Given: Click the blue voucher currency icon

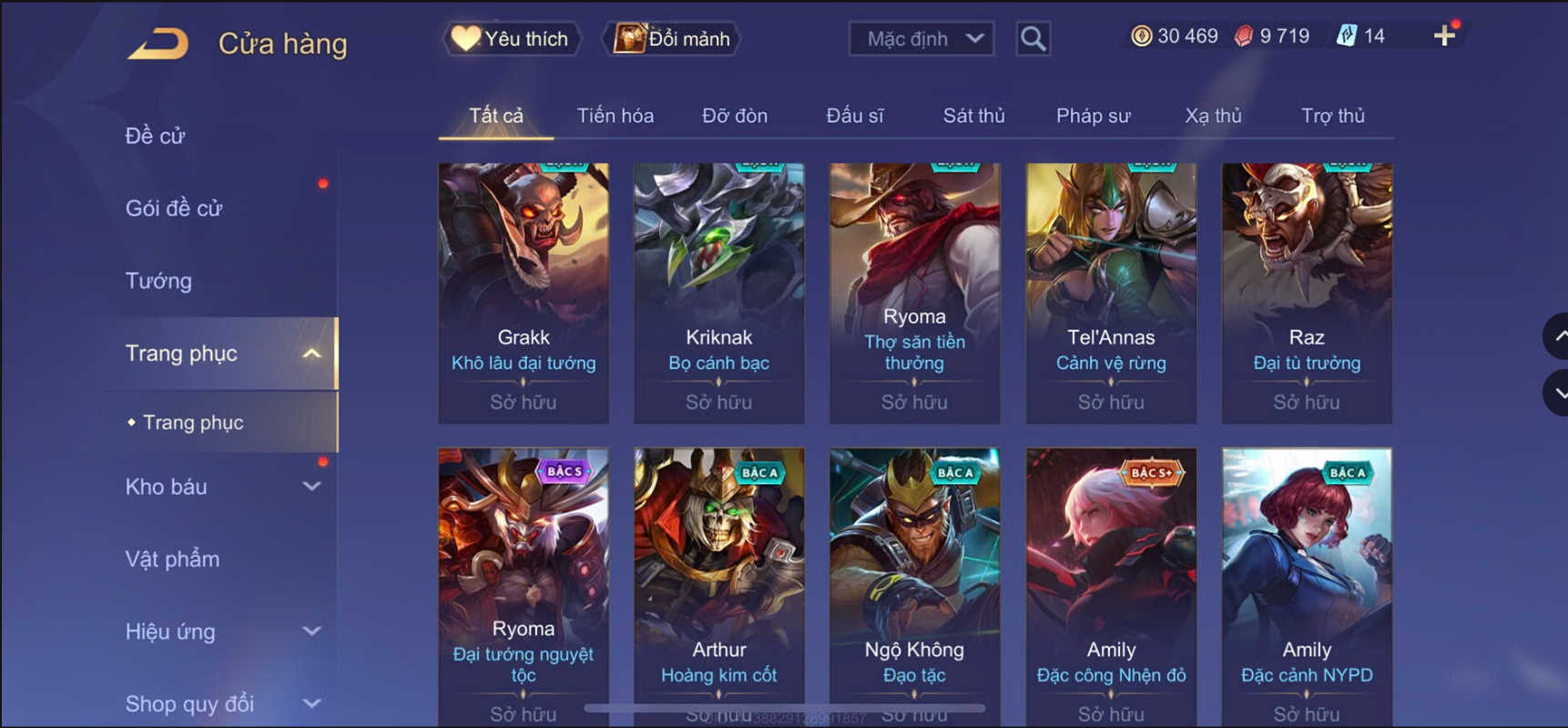Looking at the screenshot, I should (1346, 36).
